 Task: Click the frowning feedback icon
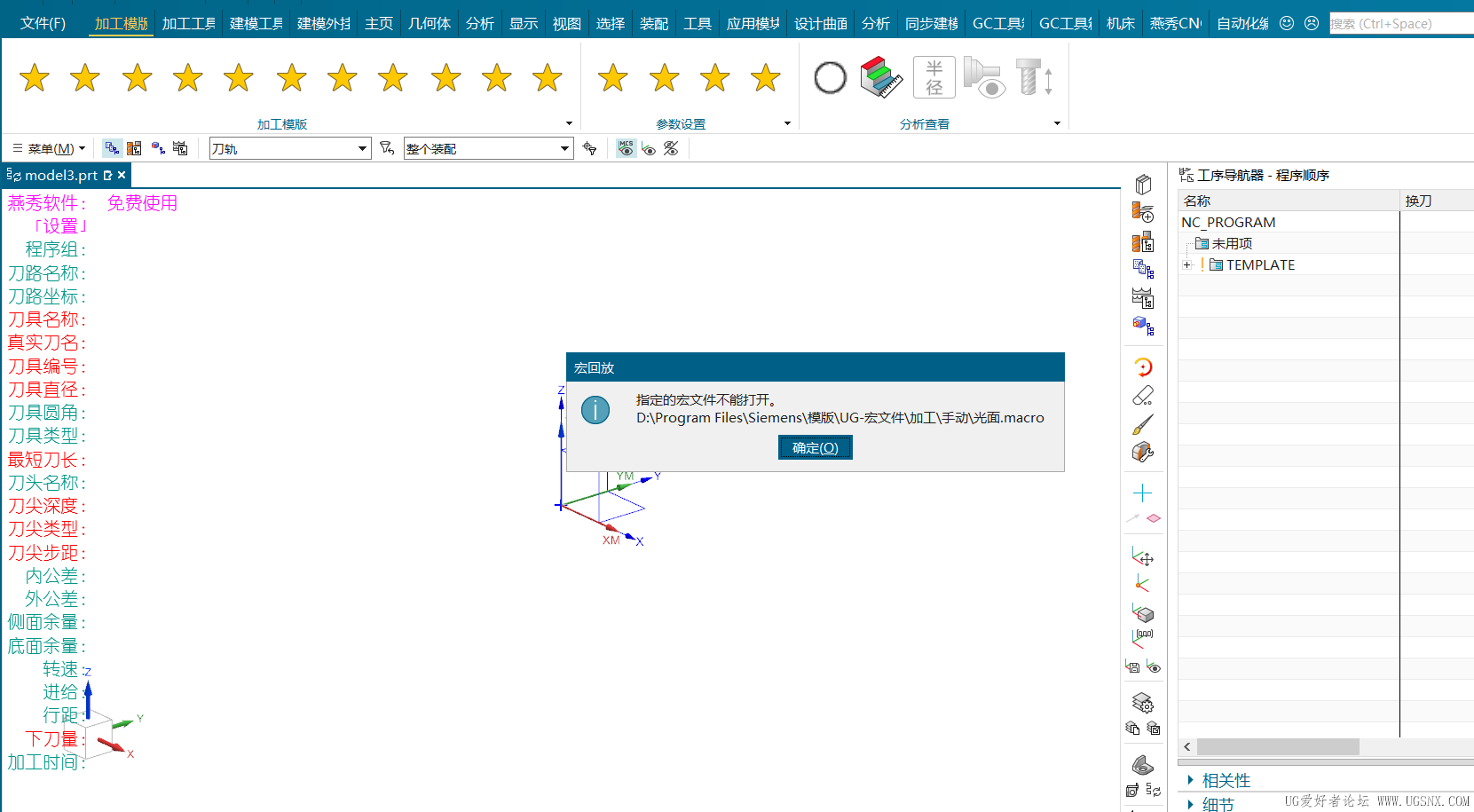coord(1312,23)
